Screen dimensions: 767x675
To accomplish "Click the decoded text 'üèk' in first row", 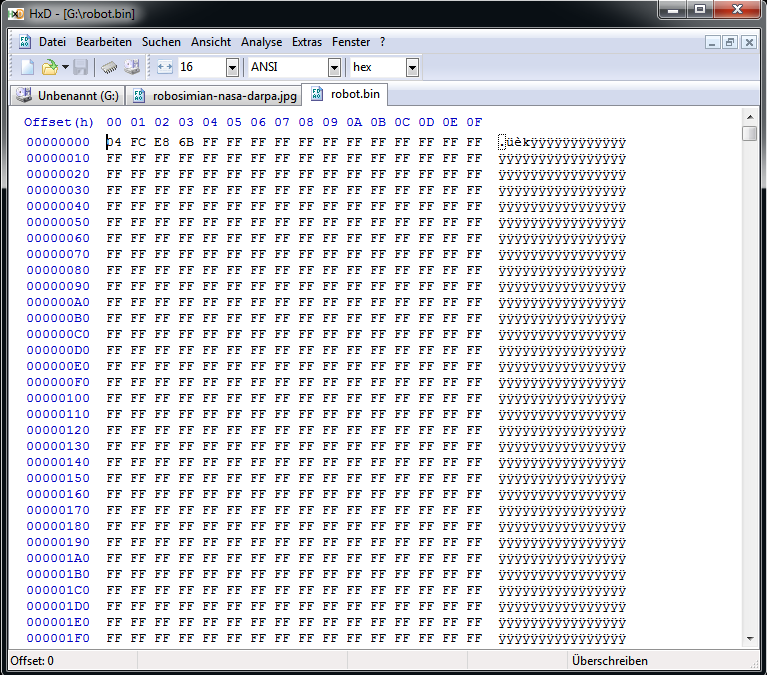I will tap(519, 142).
